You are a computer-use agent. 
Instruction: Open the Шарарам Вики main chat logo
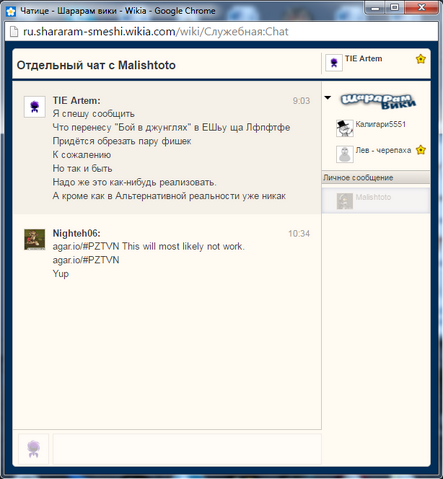point(378,101)
